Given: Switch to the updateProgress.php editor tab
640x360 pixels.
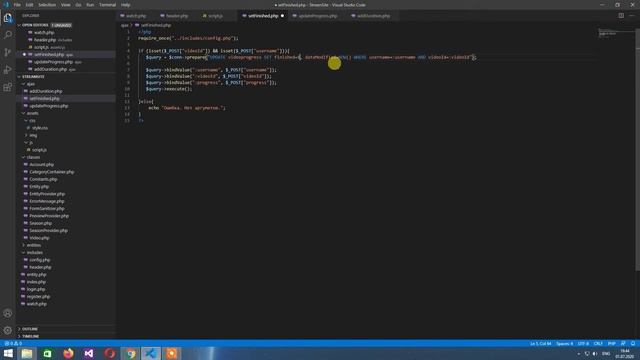Looking at the screenshot, I should pyautogui.click(x=318, y=16).
